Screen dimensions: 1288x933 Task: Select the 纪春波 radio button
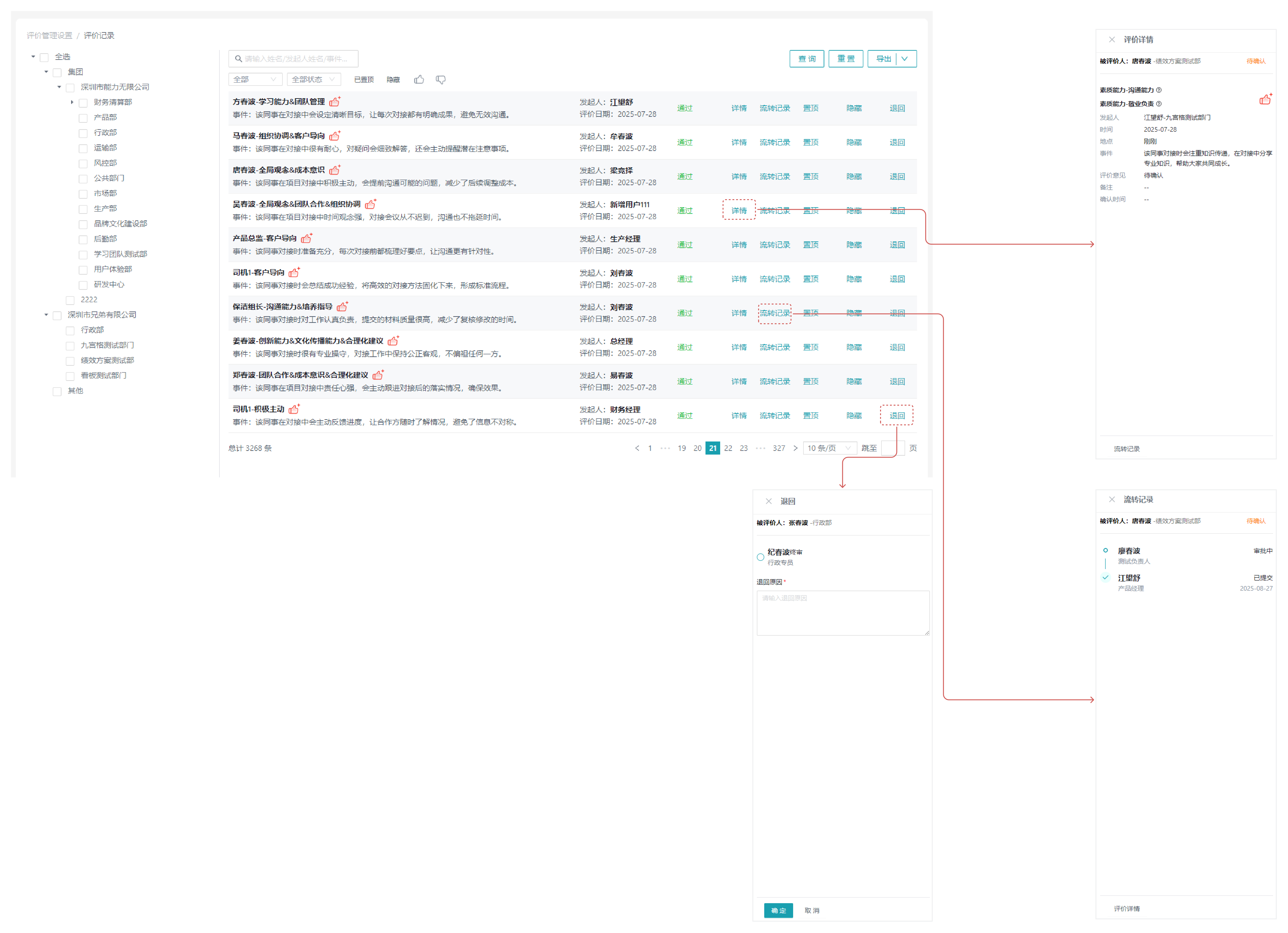tap(760, 557)
